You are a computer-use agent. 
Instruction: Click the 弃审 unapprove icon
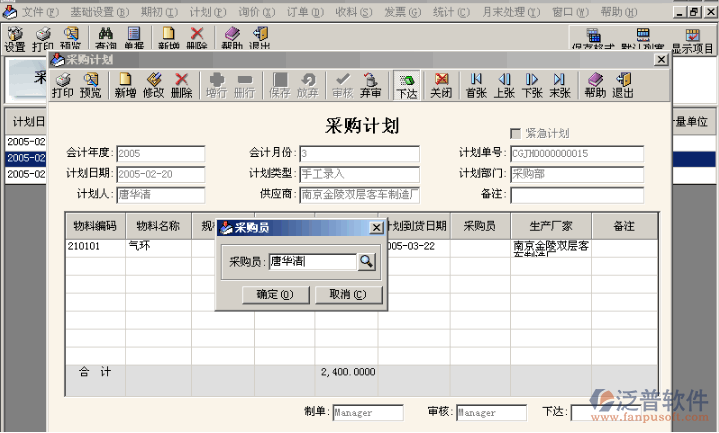click(370, 85)
